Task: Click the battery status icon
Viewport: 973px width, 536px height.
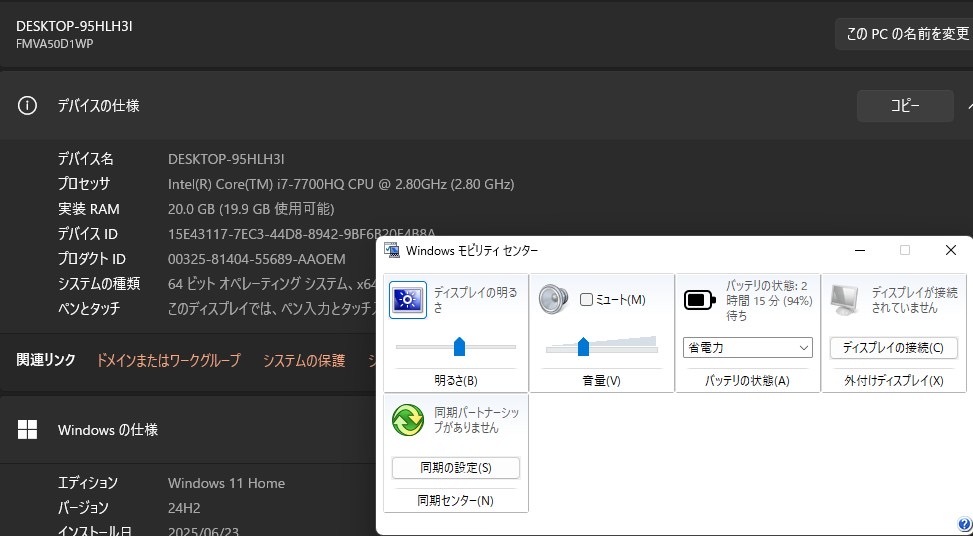Action: pos(699,300)
